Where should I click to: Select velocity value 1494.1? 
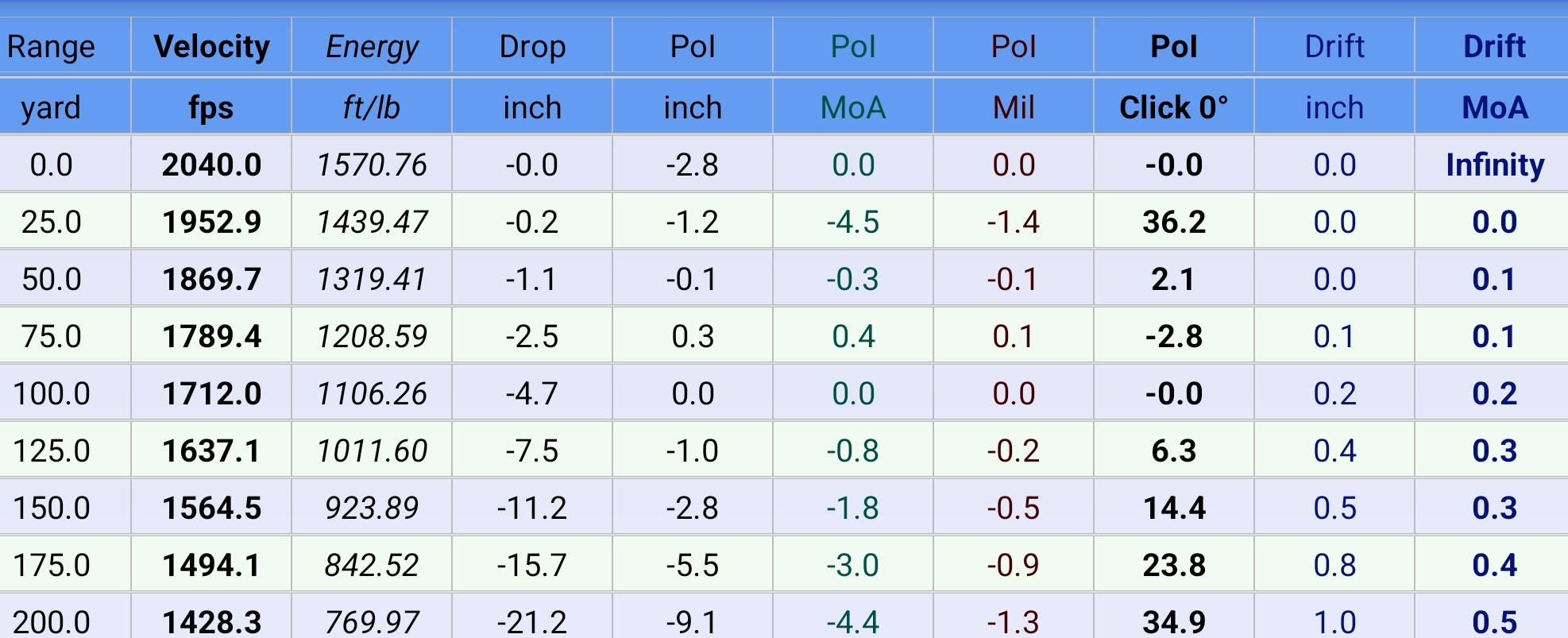pos(211,565)
